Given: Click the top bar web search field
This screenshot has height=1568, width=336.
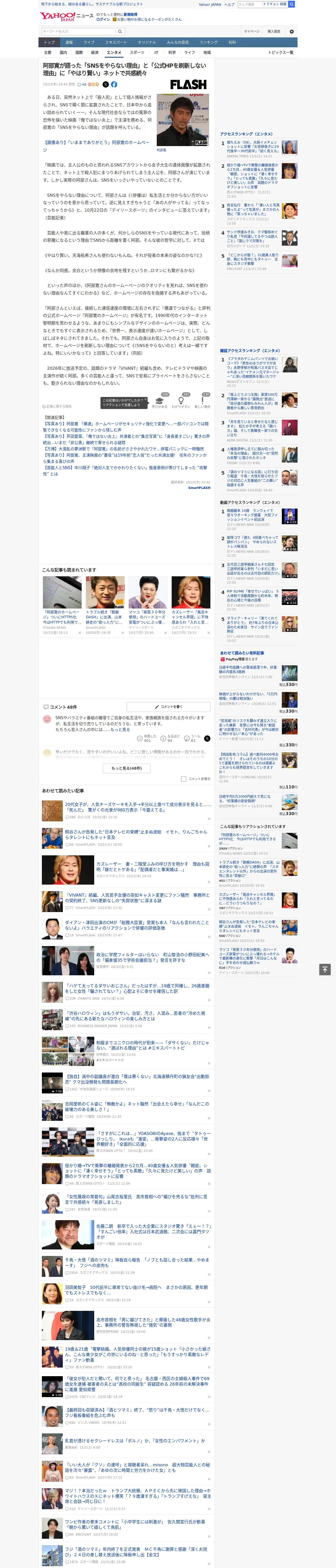Looking at the screenshot, I should tap(250, 4).
